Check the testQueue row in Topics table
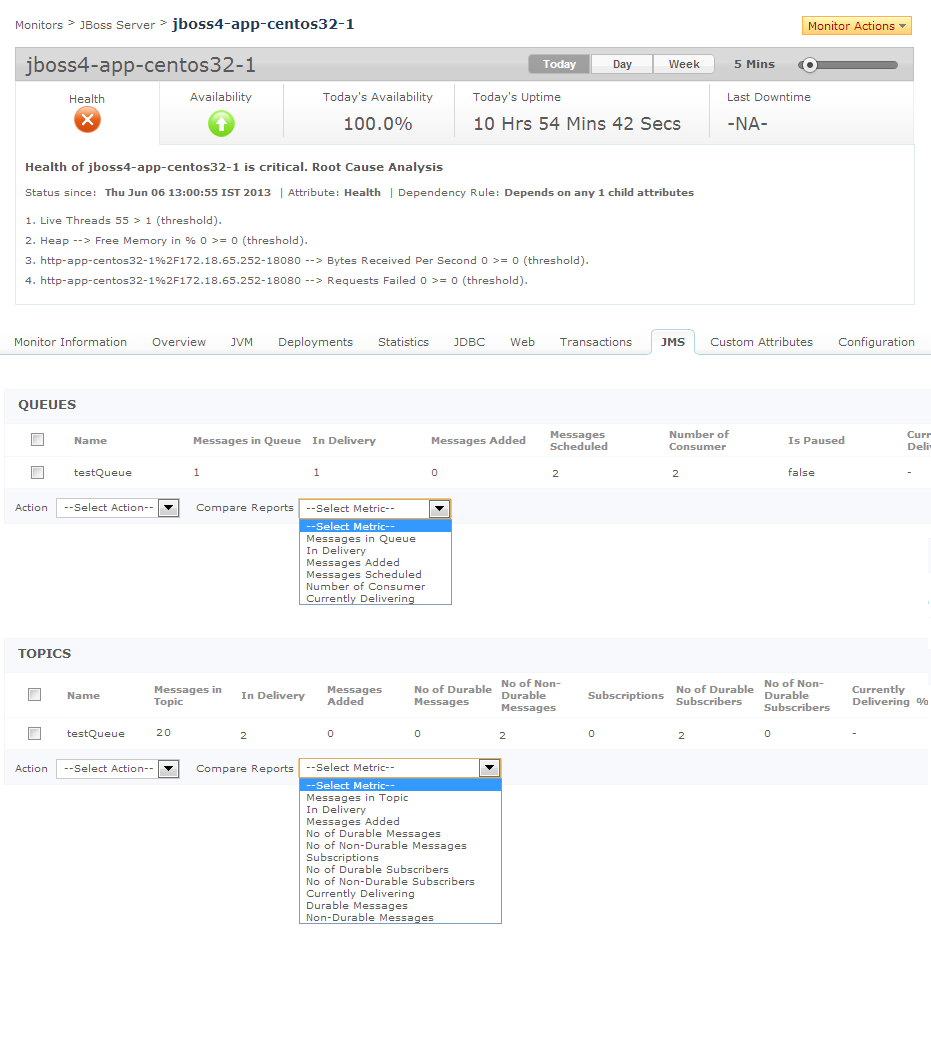Screen dimensions: 931x1050 [x=35, y=733]
